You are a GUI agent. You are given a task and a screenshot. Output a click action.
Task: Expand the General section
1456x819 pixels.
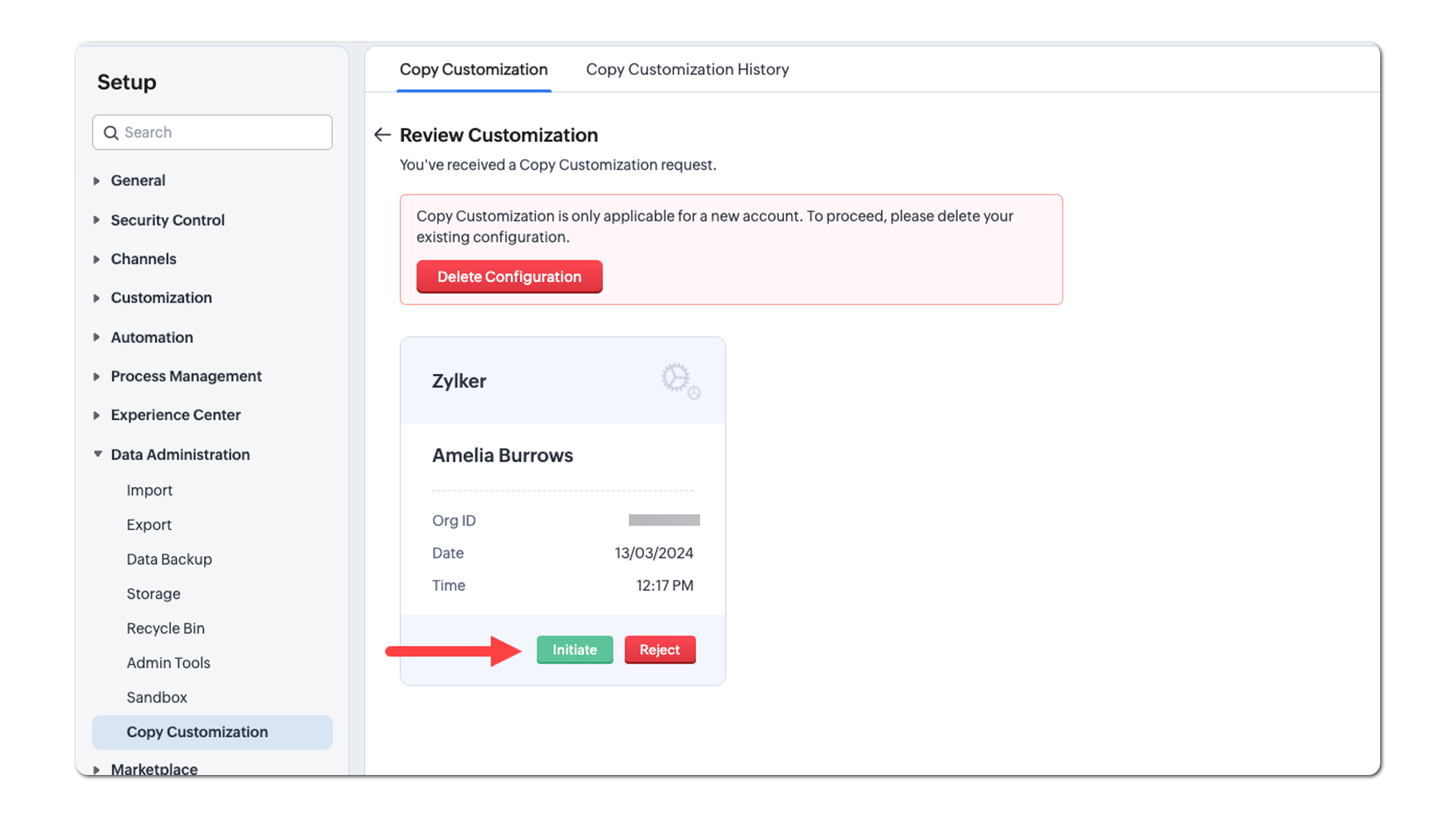[x=97, y=180]
